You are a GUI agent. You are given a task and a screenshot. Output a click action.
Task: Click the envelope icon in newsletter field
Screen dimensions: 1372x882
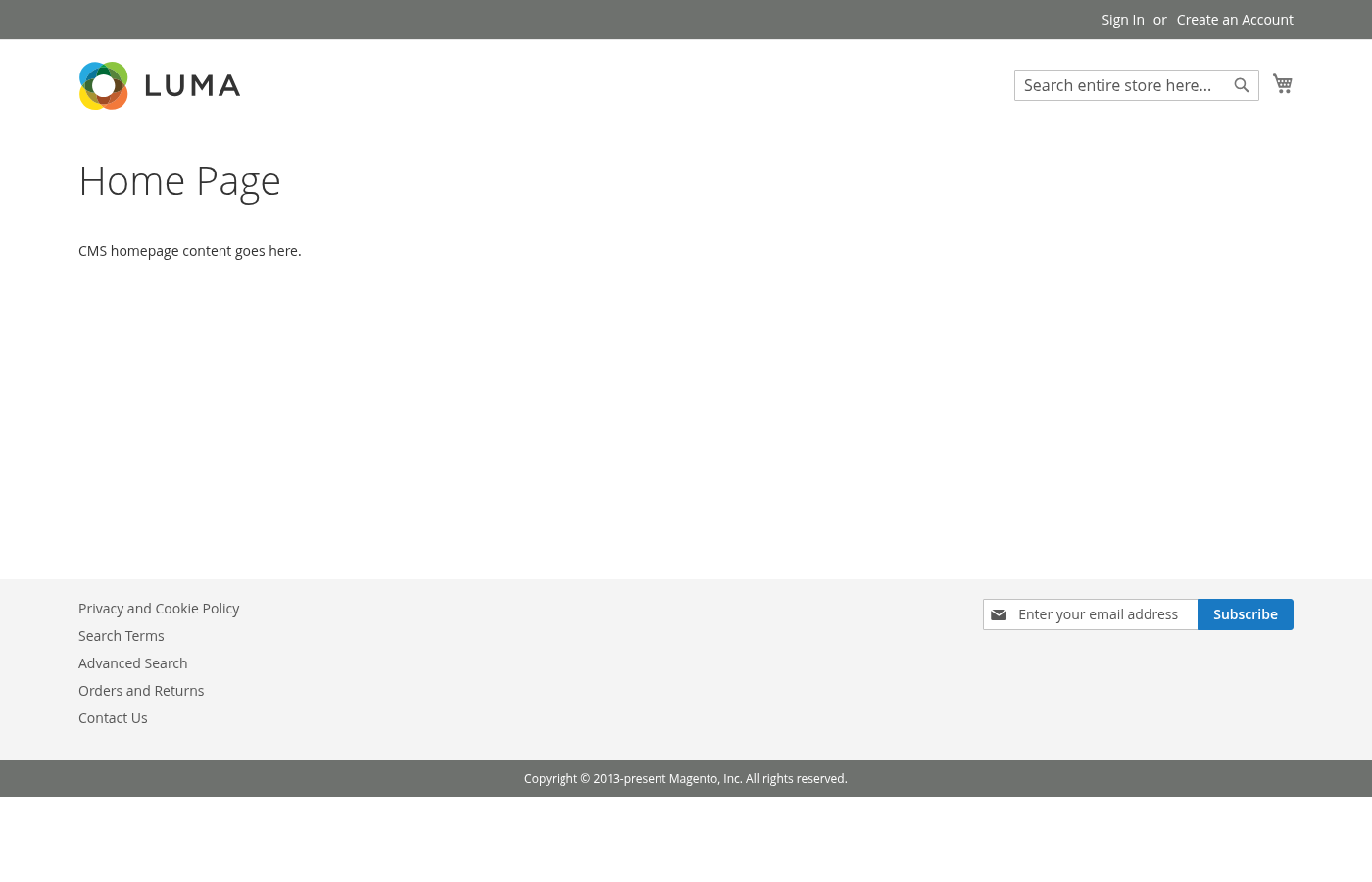(x=999, y=614)
